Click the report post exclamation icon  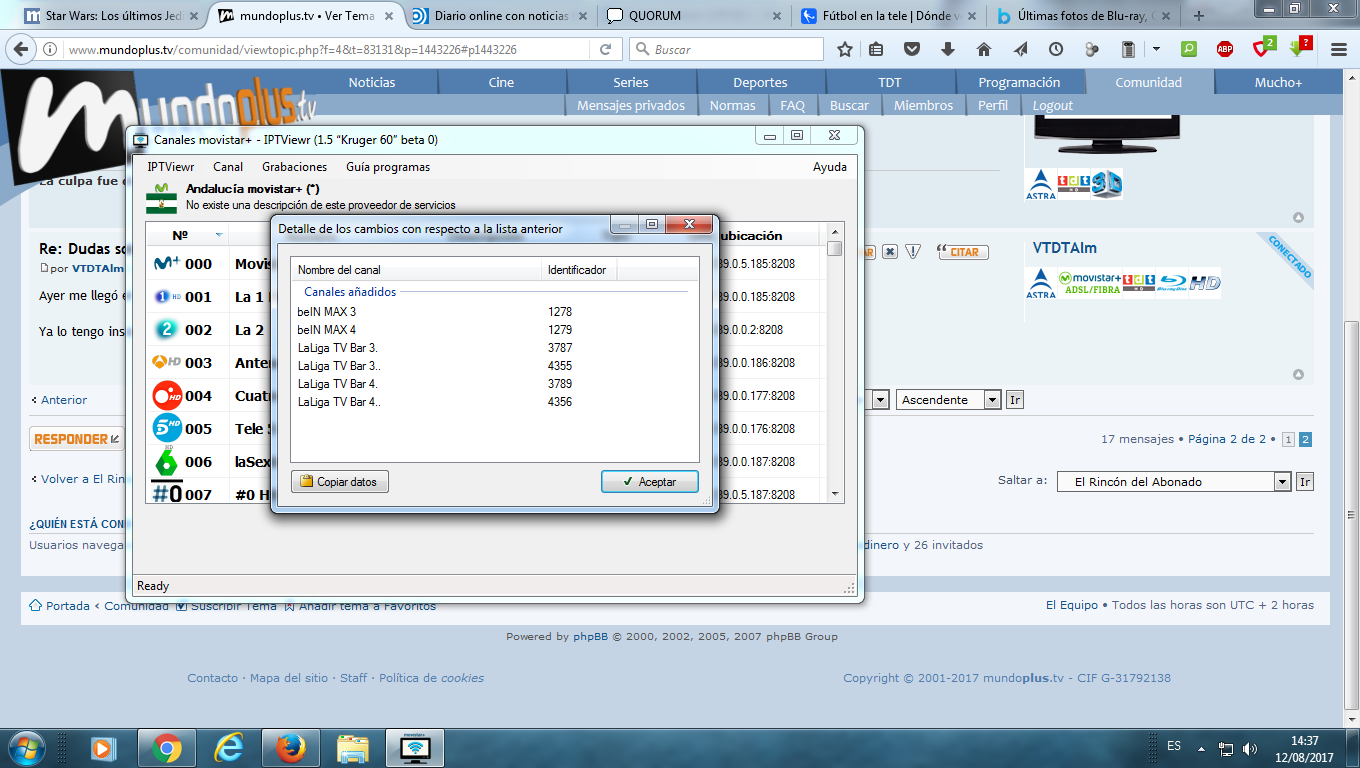pyautogui.click(x=912, y=252)
